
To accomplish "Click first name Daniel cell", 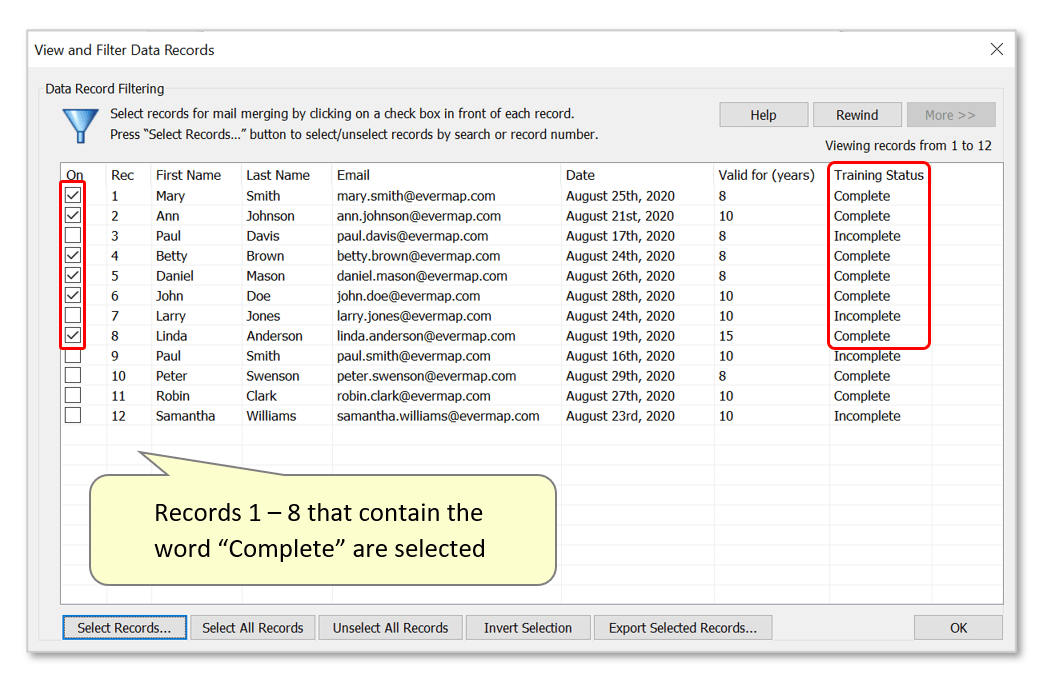I will pos(175,276).
